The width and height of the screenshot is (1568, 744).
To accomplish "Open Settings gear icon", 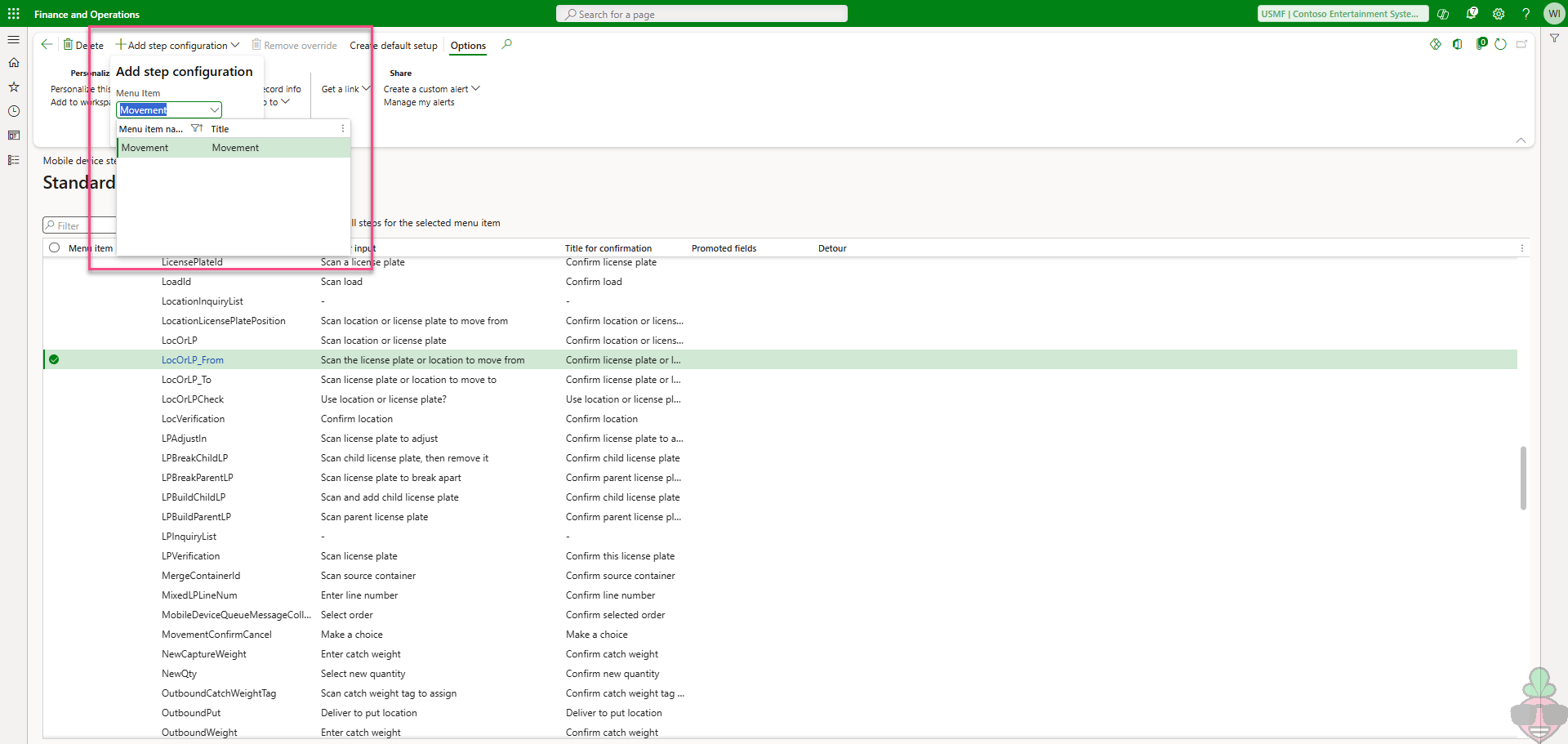I will click(x=1499, y=14).
